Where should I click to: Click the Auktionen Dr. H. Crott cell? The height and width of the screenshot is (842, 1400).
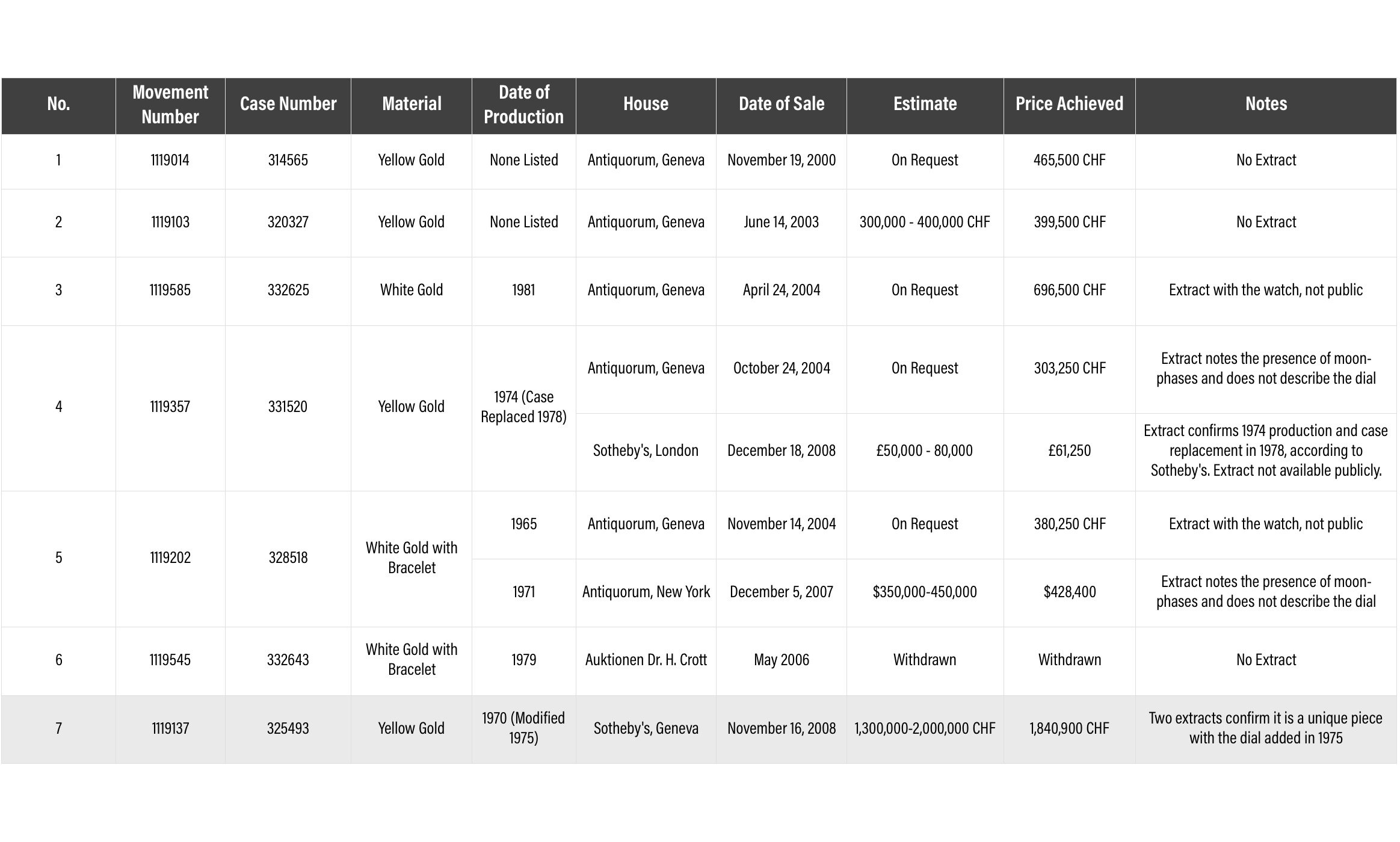[646, 660]
